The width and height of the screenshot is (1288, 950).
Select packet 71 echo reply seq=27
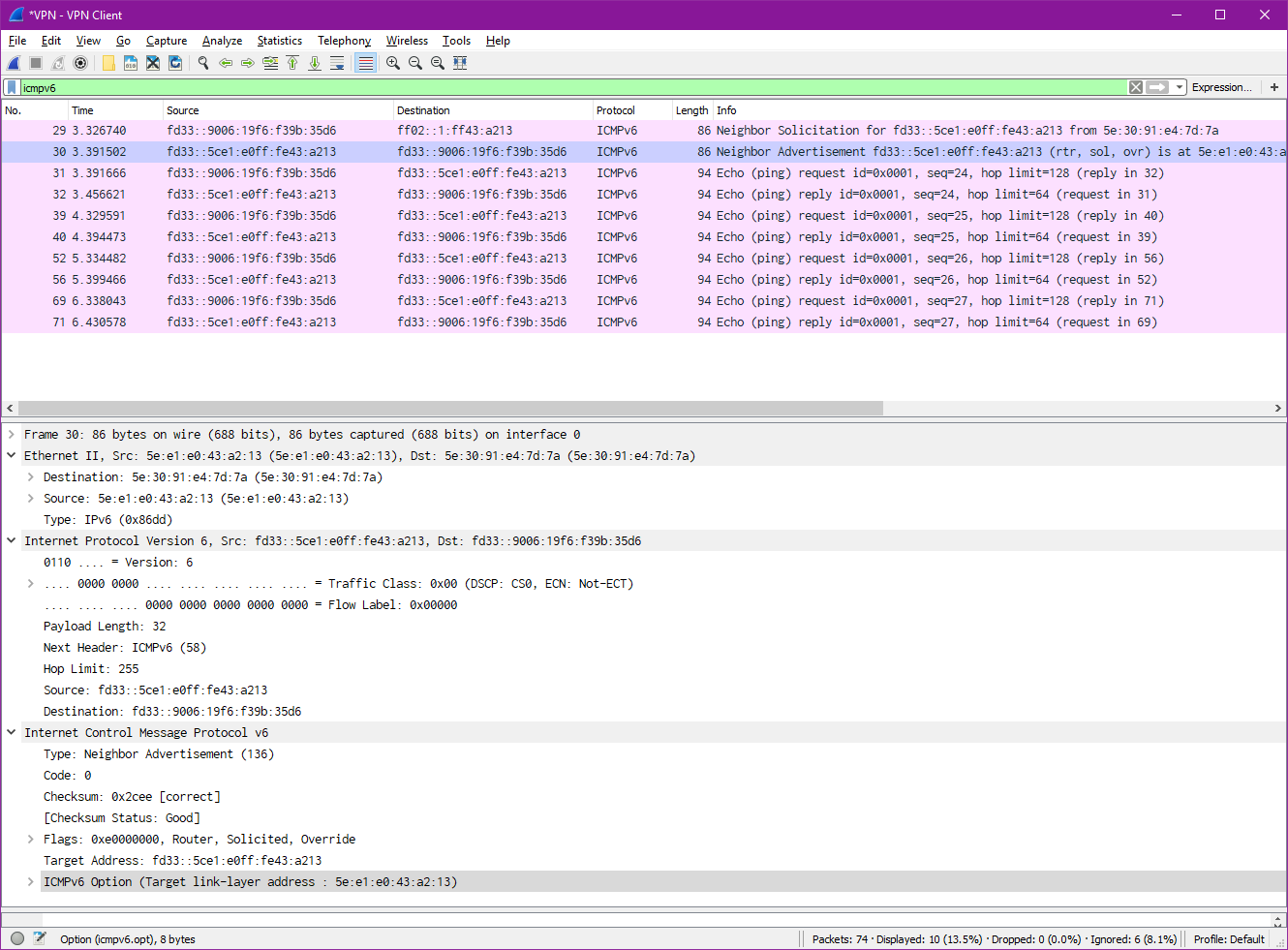[x=644, y=322]
